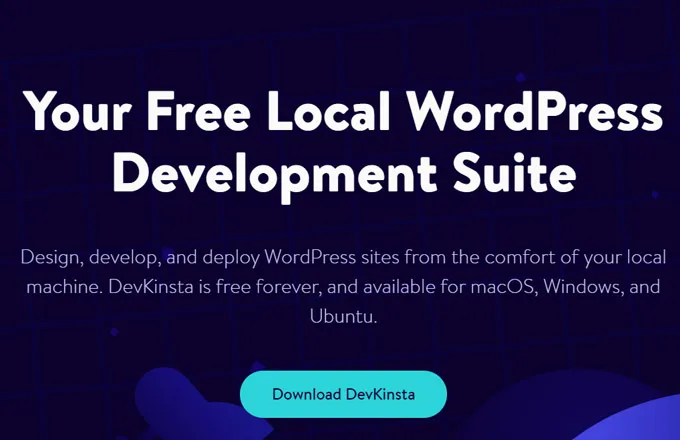Click the word "Local" in the headline

tap(326, 113)
